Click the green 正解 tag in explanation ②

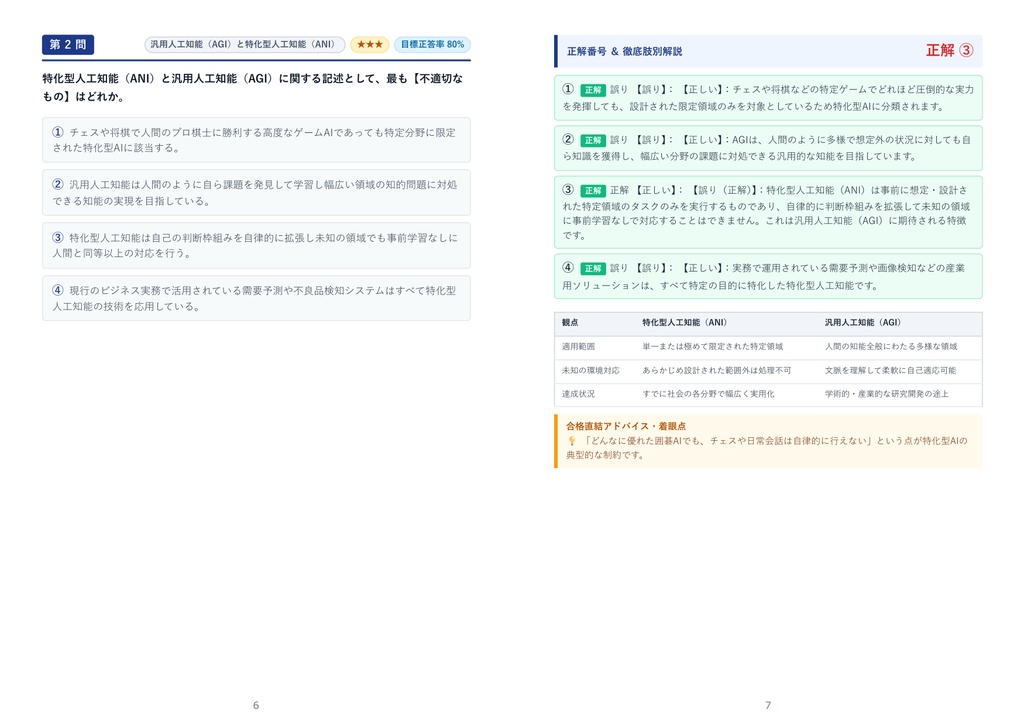coord(593,140)
